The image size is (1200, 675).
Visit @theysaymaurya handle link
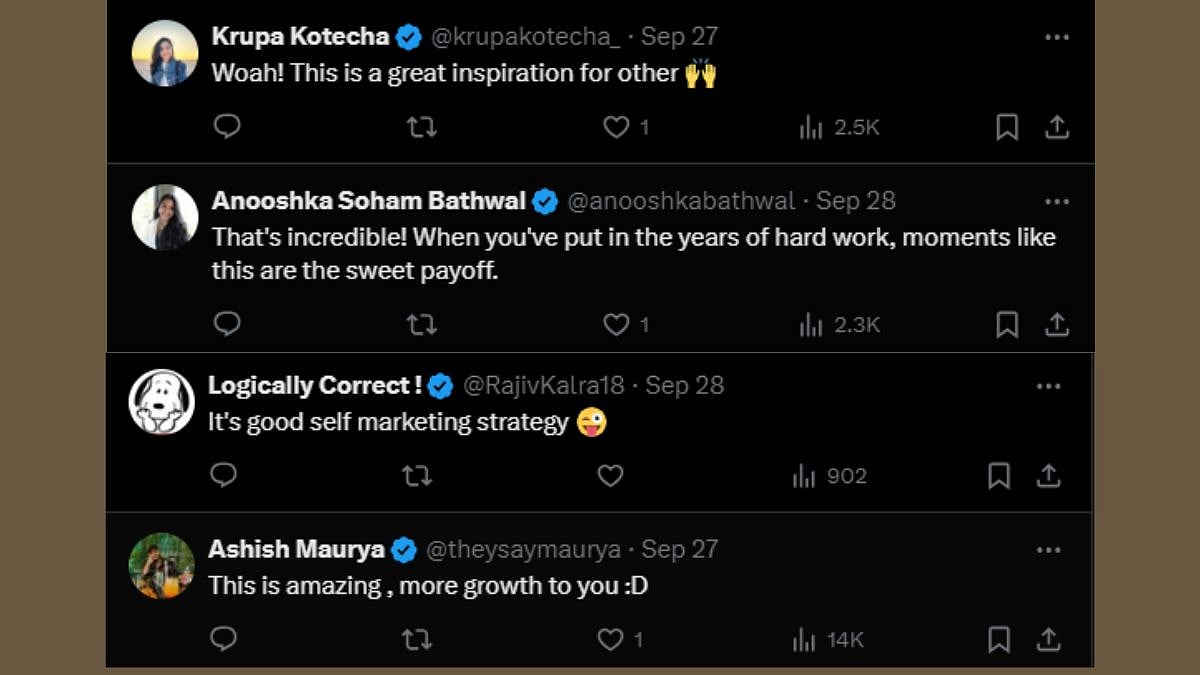tap(523, 550)
